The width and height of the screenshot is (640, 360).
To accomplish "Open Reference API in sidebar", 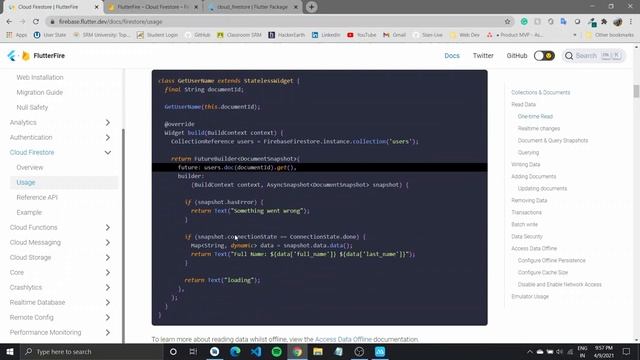I will (x=37, y=197).
